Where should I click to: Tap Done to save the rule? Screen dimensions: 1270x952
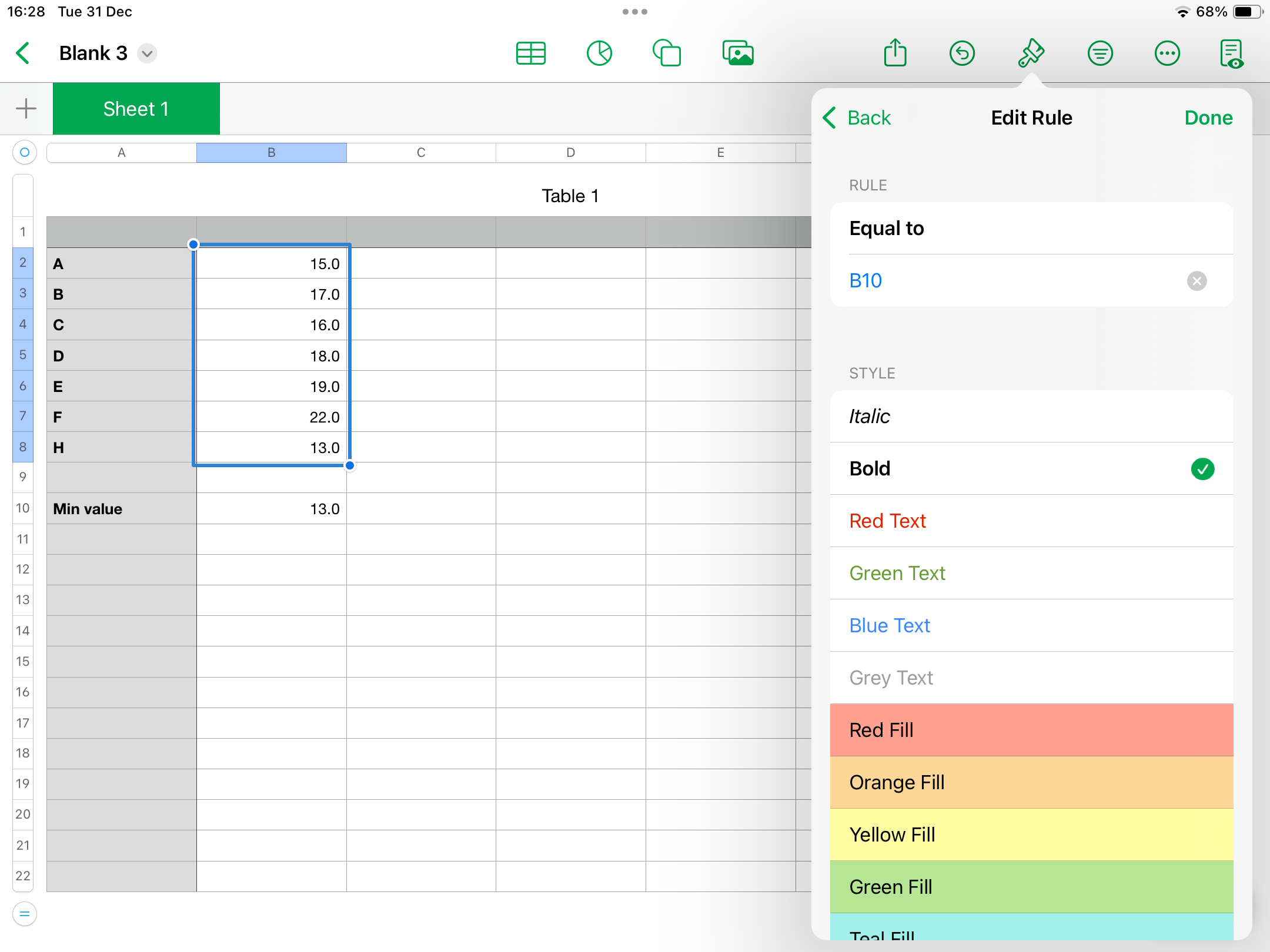click(x=1208, y=118)
